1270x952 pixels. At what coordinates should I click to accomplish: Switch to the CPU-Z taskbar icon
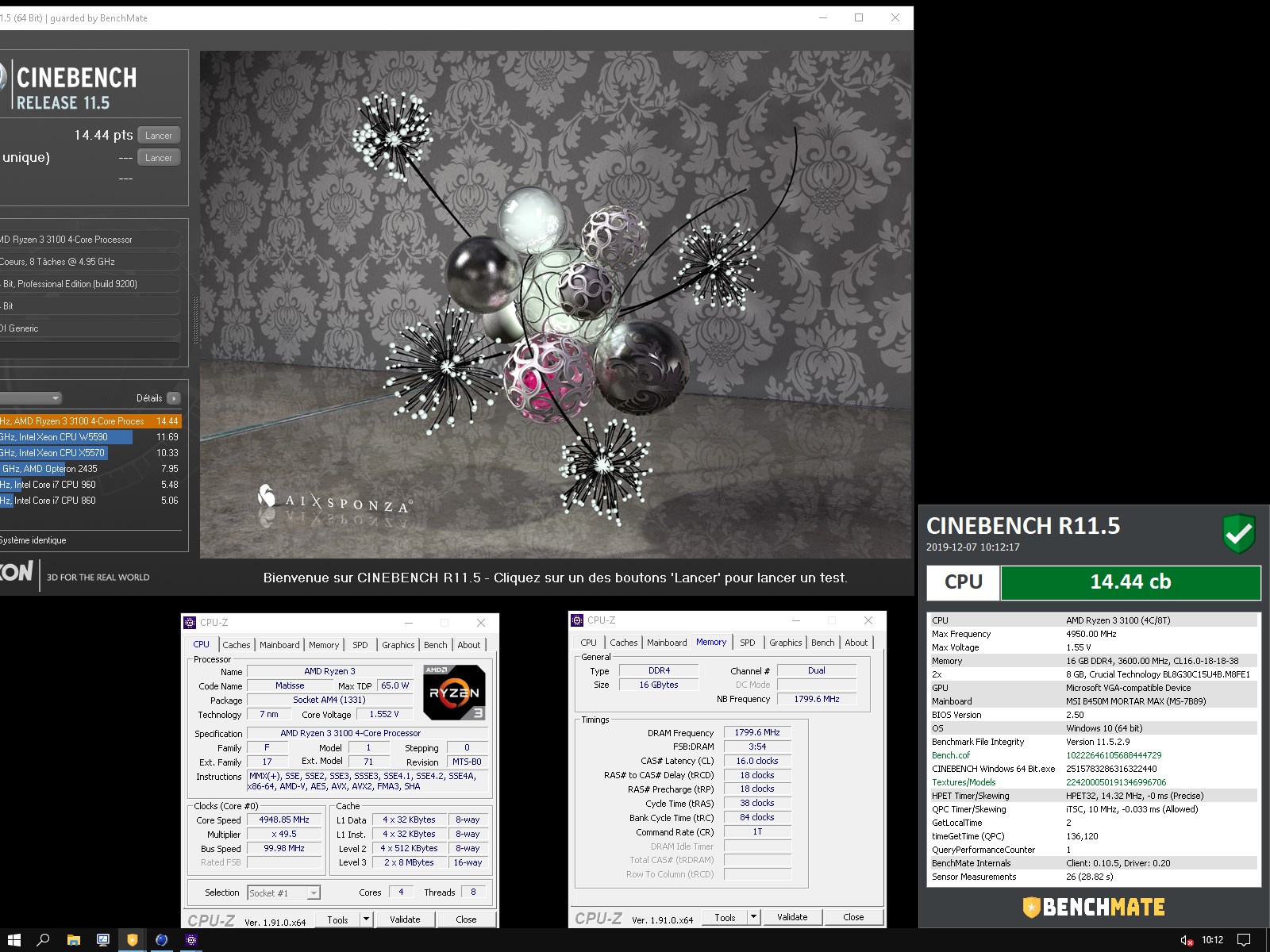pyautogui.click(x=190, y=940)
